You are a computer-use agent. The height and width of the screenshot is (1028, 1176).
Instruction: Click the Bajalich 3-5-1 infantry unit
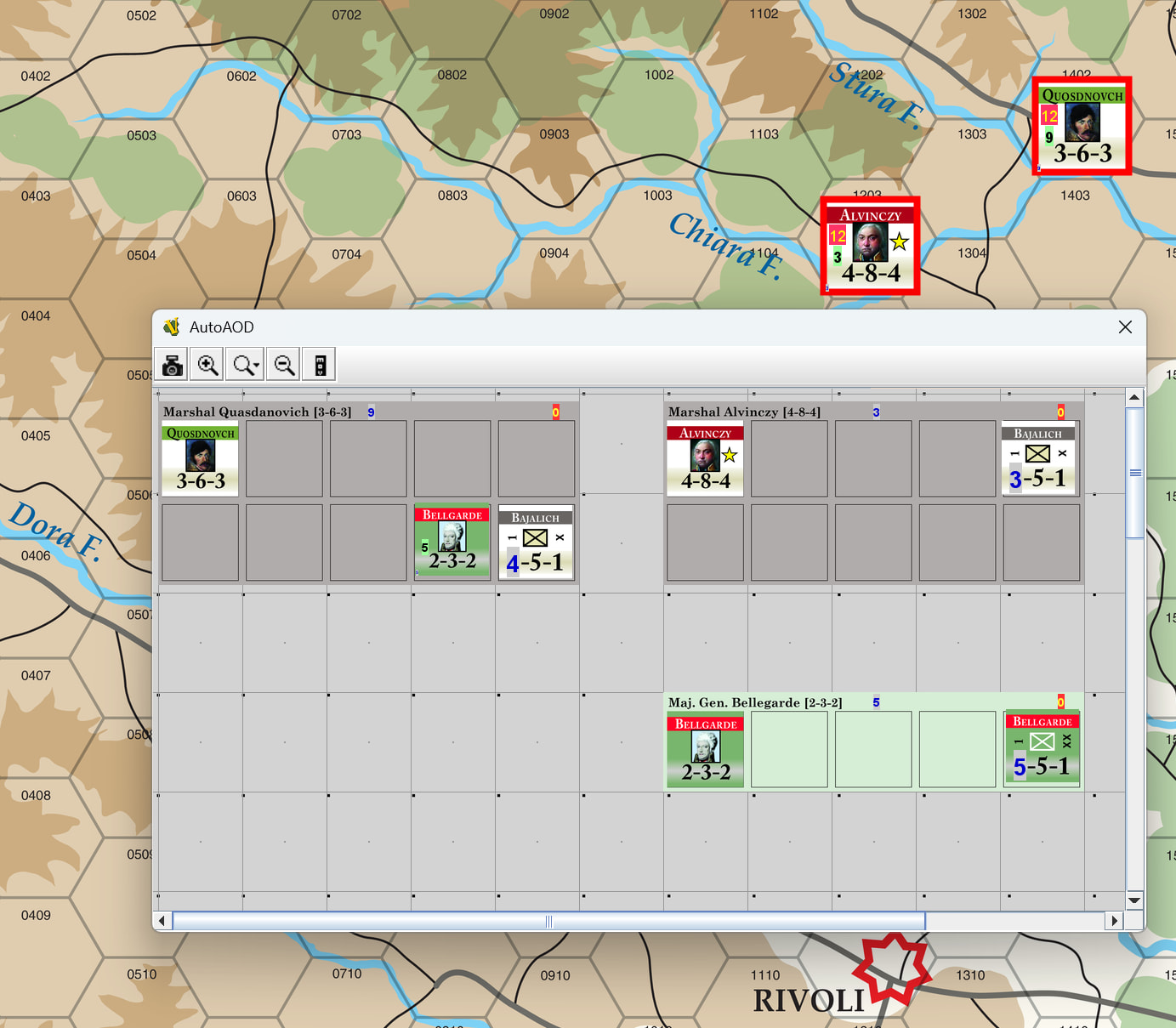coord(1039,459)
